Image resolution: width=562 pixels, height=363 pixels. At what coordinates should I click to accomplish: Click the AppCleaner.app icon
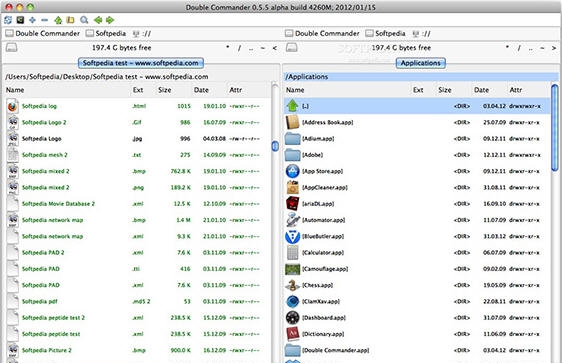(292, 187)
